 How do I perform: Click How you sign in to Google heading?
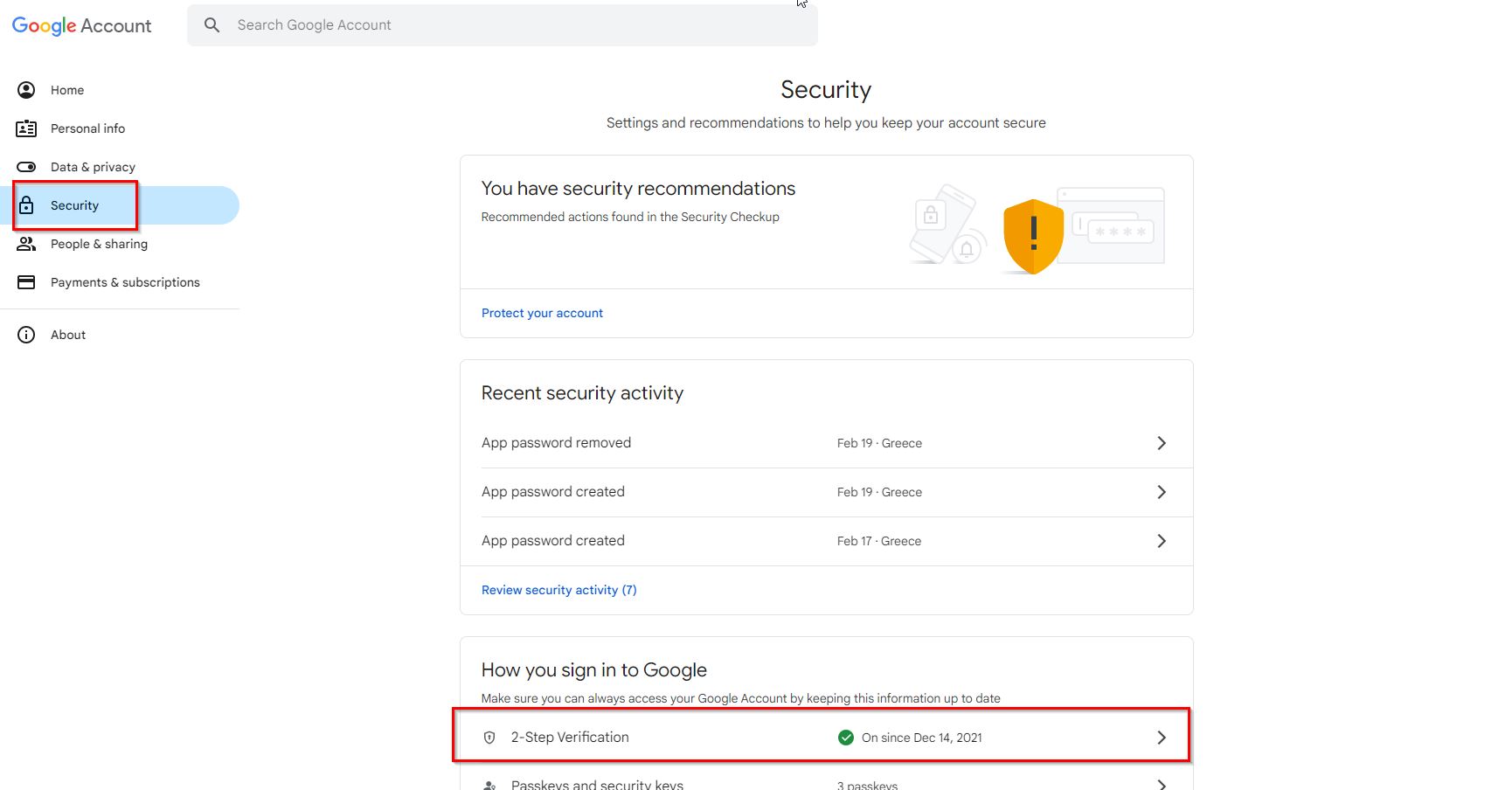click(594, 670)
